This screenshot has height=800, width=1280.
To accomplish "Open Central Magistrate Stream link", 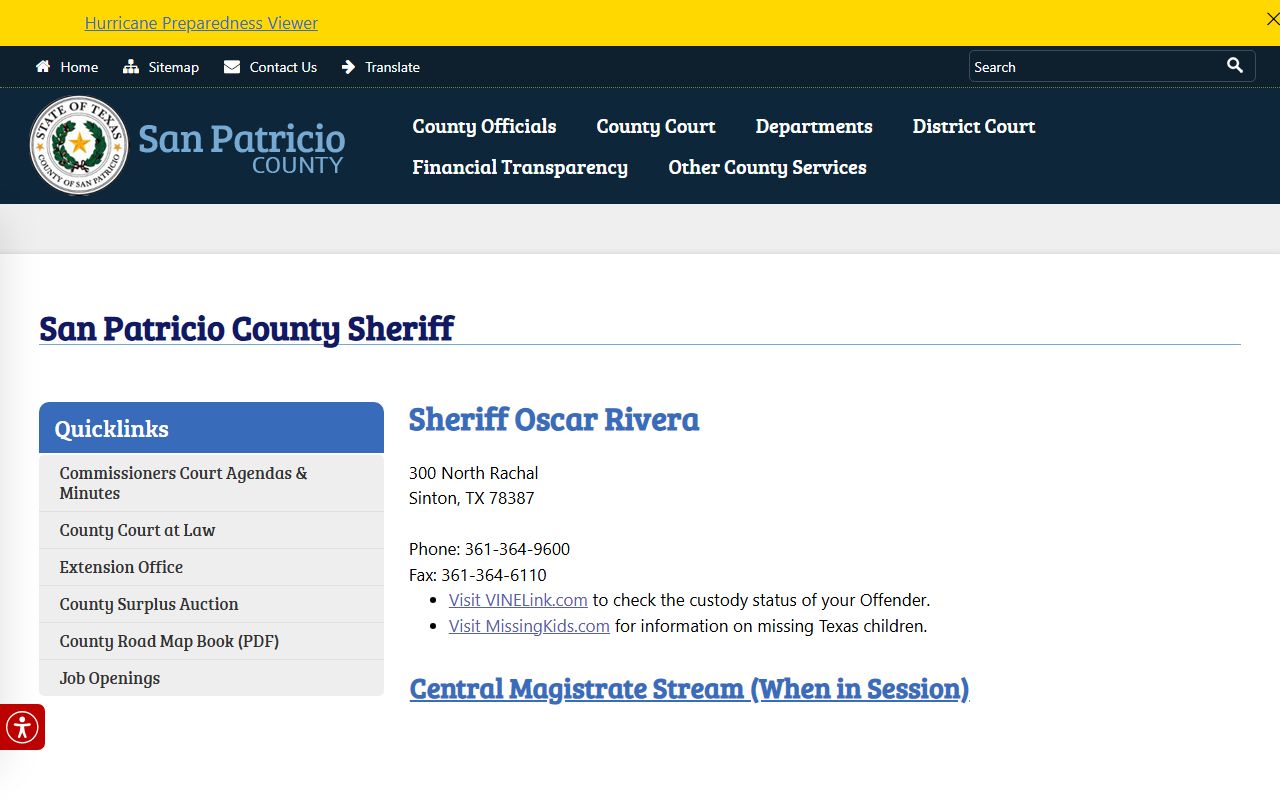I will pos(689,689).
